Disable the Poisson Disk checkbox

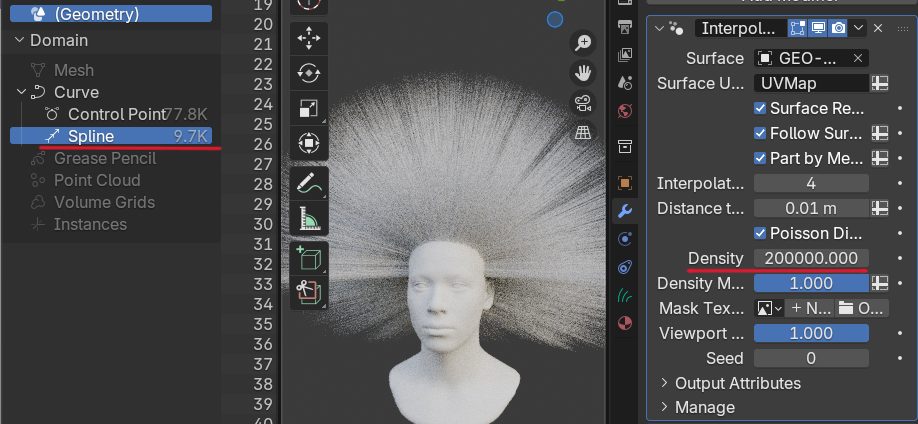tap(760, 233)
